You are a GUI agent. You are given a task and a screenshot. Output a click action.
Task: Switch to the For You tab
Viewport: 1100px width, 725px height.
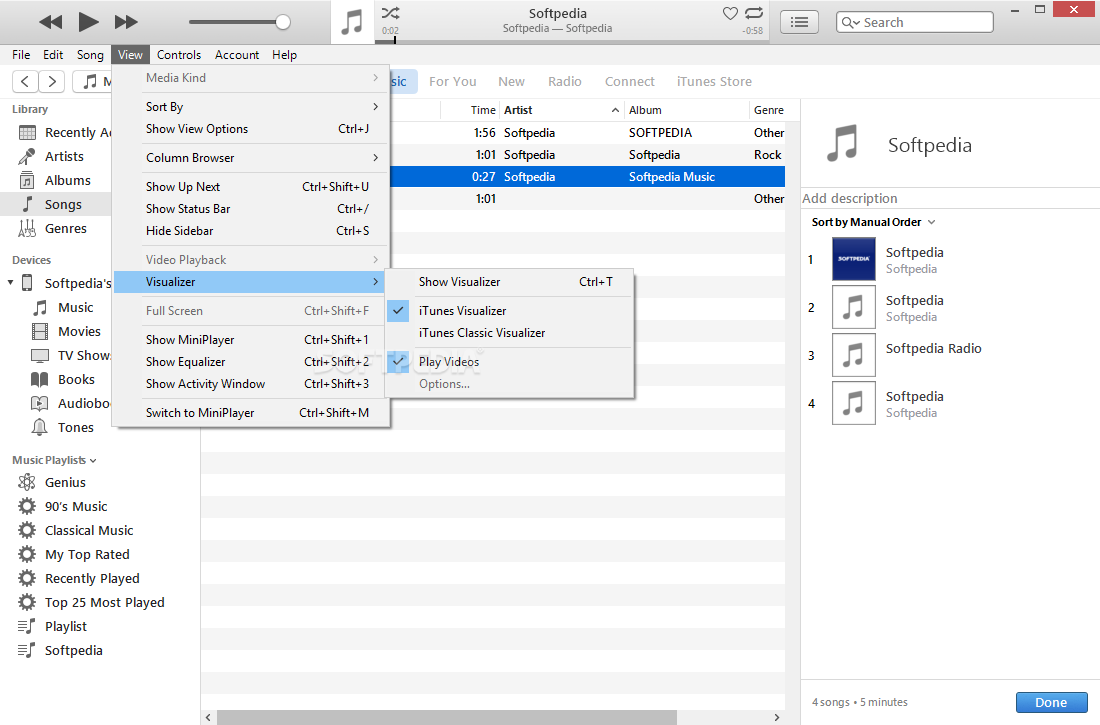coord(452,81)
